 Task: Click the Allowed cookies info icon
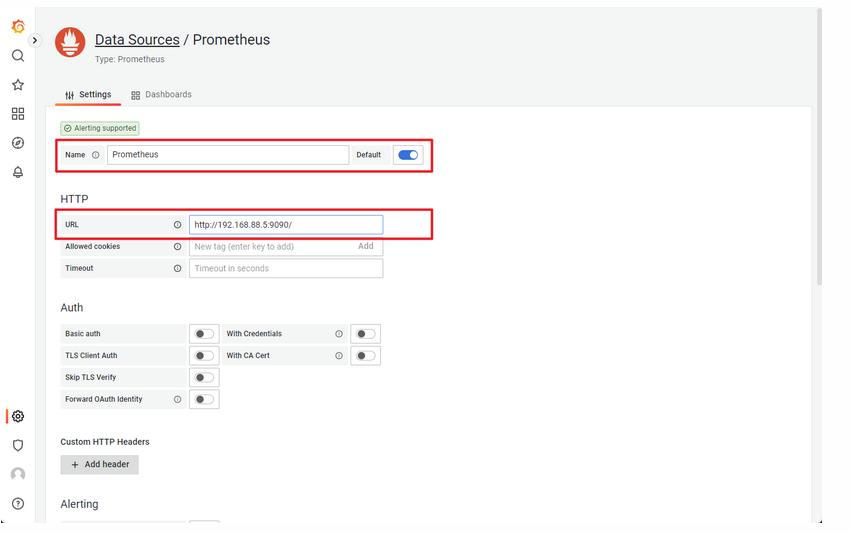click(x=177, y=246)
